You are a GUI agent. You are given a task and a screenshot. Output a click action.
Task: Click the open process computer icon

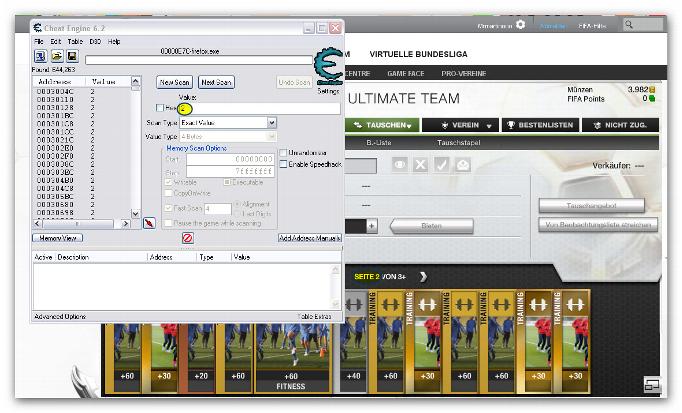pyautogui.click(x=39, y=56)
